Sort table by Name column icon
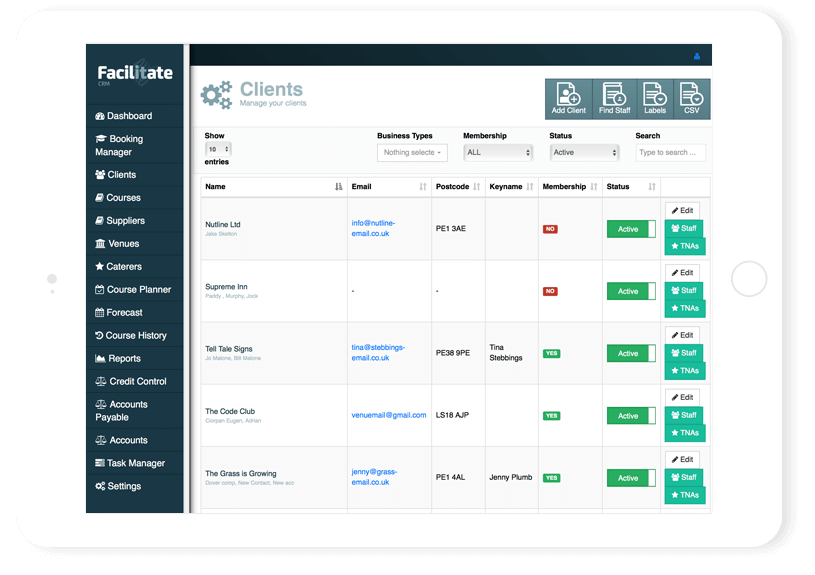The width and height of the screenshot is (815, 575). click(338, 187)
